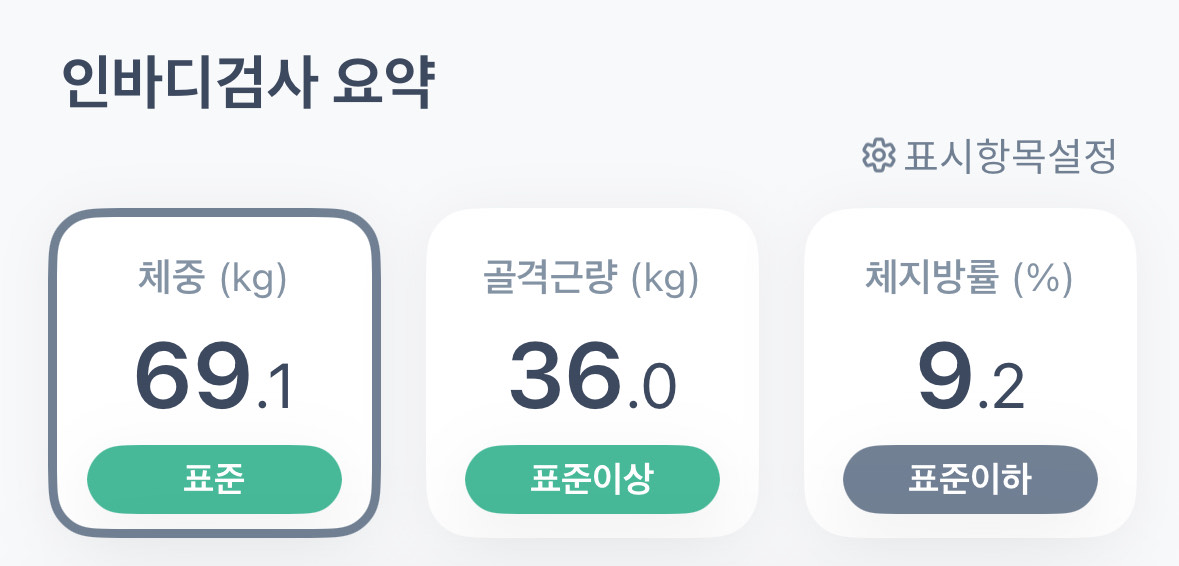This screenshot has width=1179, height=566.
Task: Select the 체중 (kg) card label
Action: [x=213, y=280]
